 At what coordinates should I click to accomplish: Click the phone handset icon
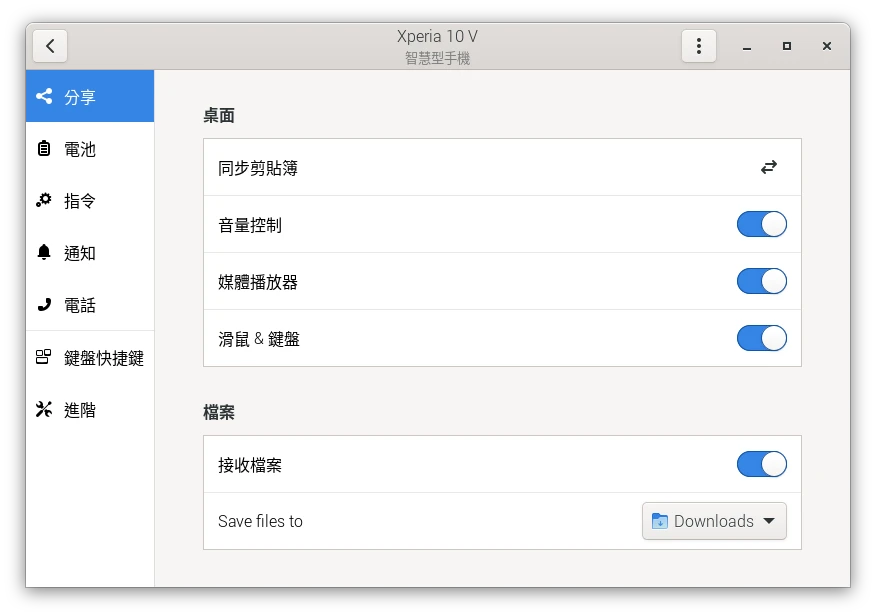tap(44, 305)
